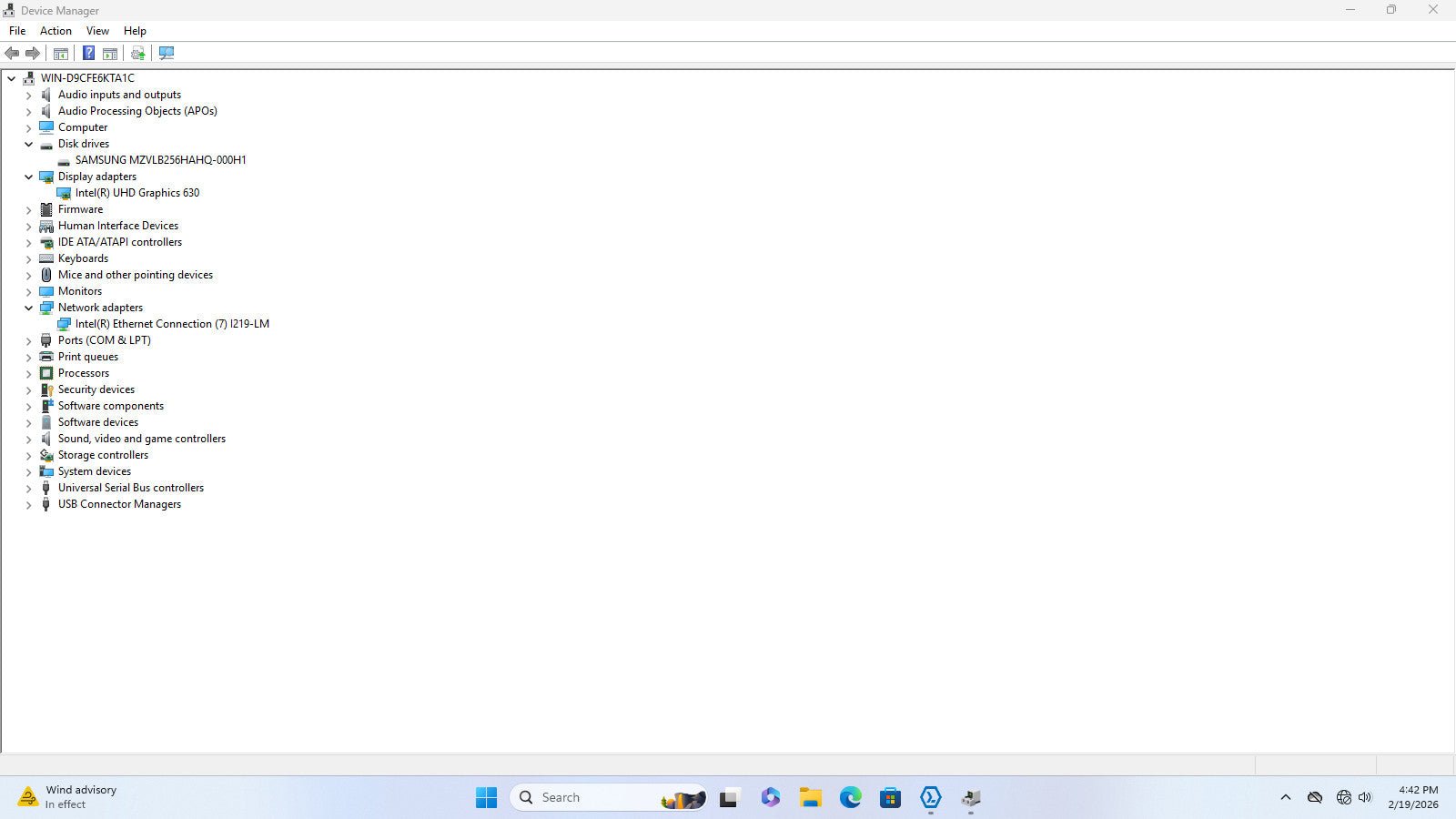
Task: Expand the Sound, video and game controllers category
Action: (x=29, y=439)
